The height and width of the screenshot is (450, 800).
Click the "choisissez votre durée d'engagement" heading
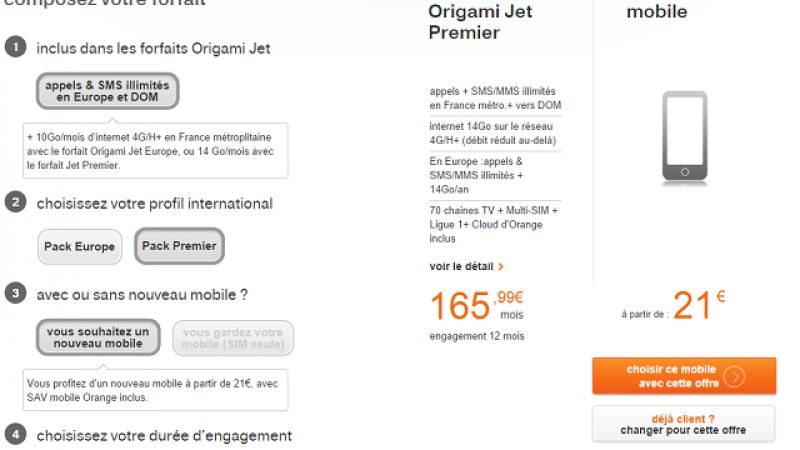(164, 436)
